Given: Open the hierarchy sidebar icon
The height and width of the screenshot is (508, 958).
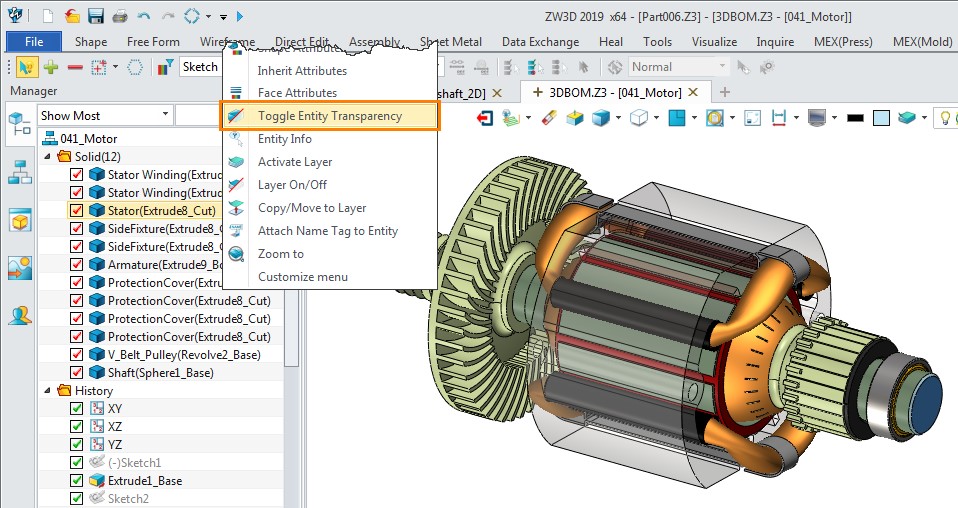Looking at the screenshot, I should click(x=20, y=172).
